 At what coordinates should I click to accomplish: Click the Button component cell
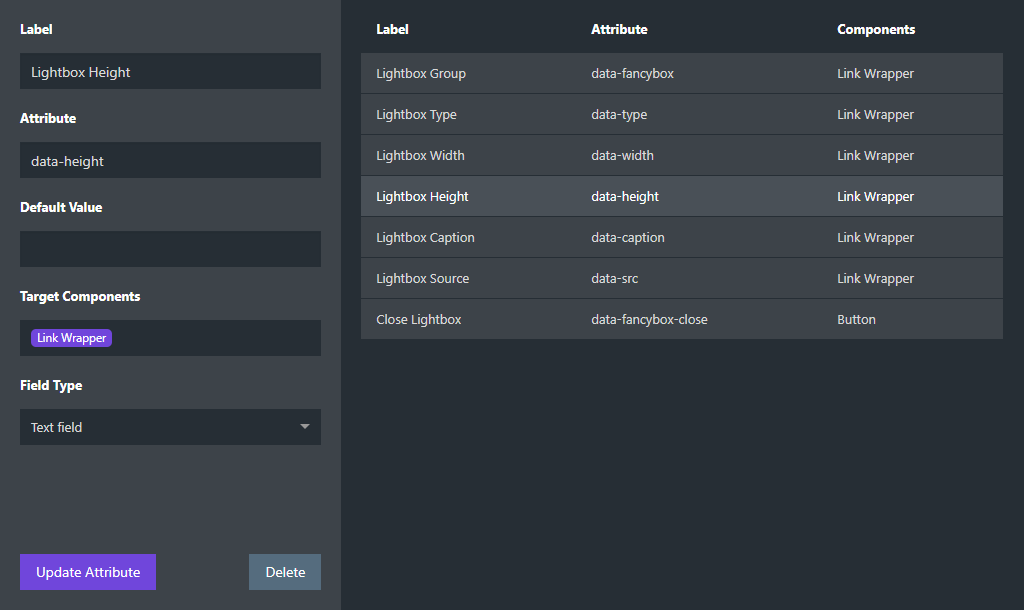(x=856, y=320)
